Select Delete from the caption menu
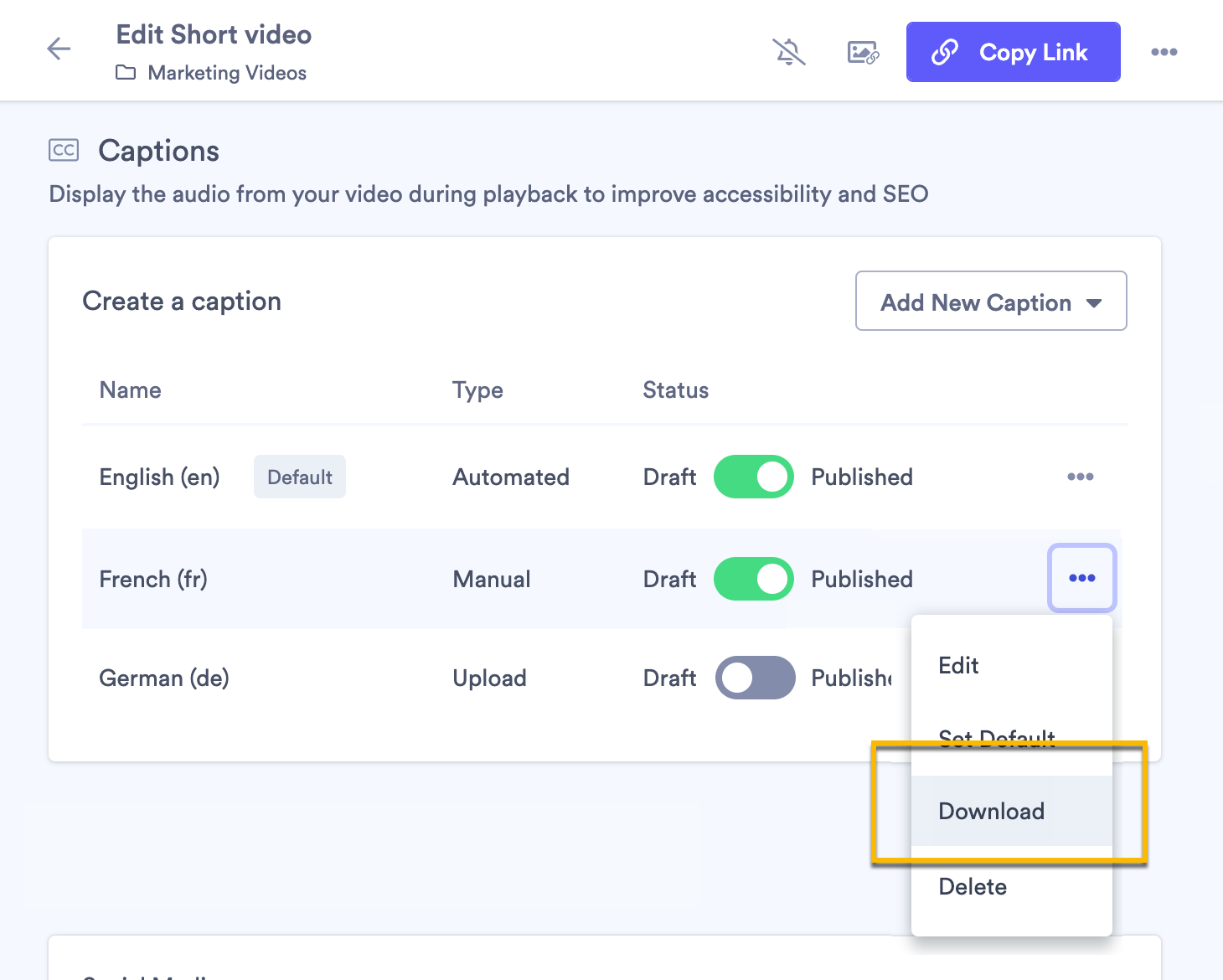Viewport: 1223px width, 980px height. click(x=973, y=886)
